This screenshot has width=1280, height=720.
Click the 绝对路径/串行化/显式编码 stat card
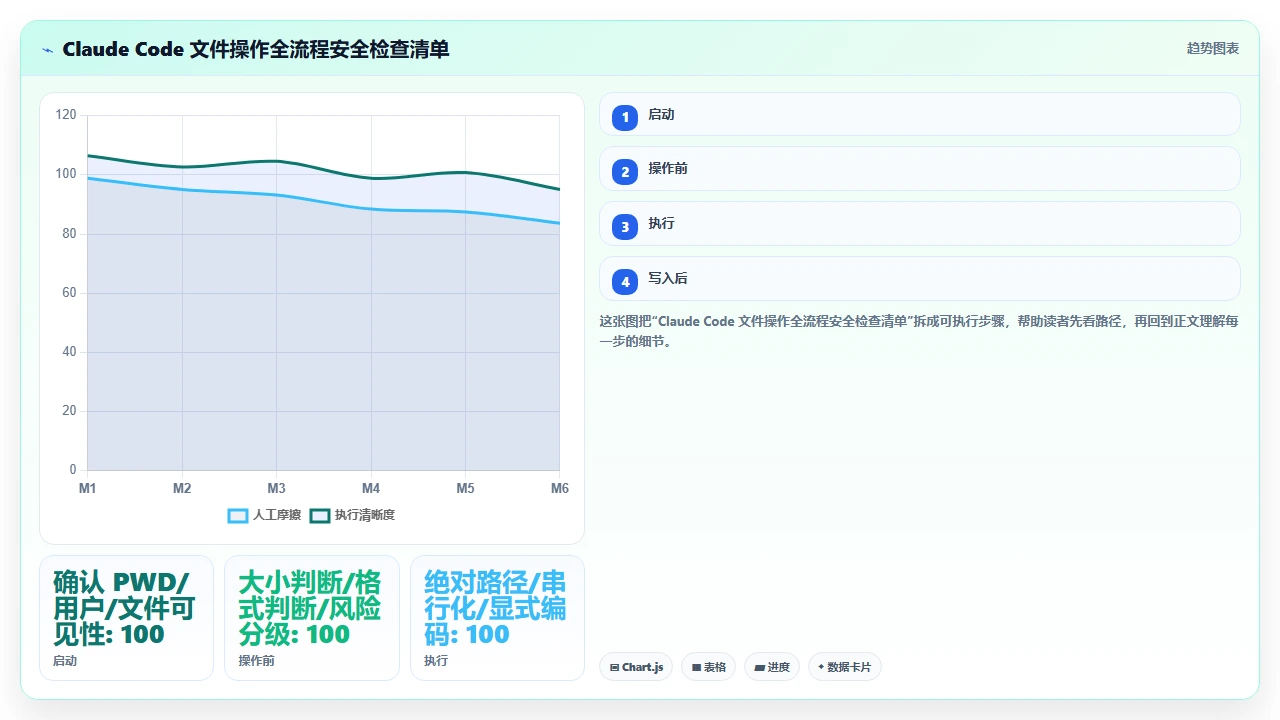click(x=497, y=618)
